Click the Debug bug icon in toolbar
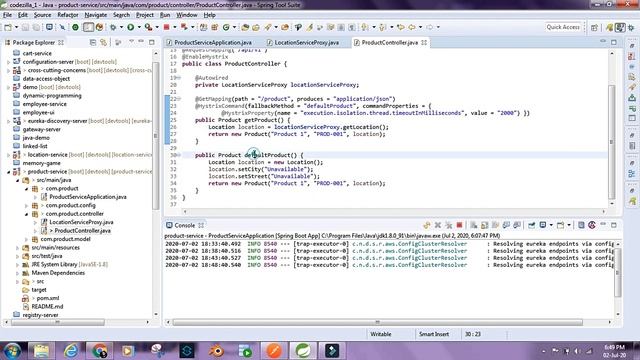The height and width of the screenshot is (360, 640). [x=113, y=27]
